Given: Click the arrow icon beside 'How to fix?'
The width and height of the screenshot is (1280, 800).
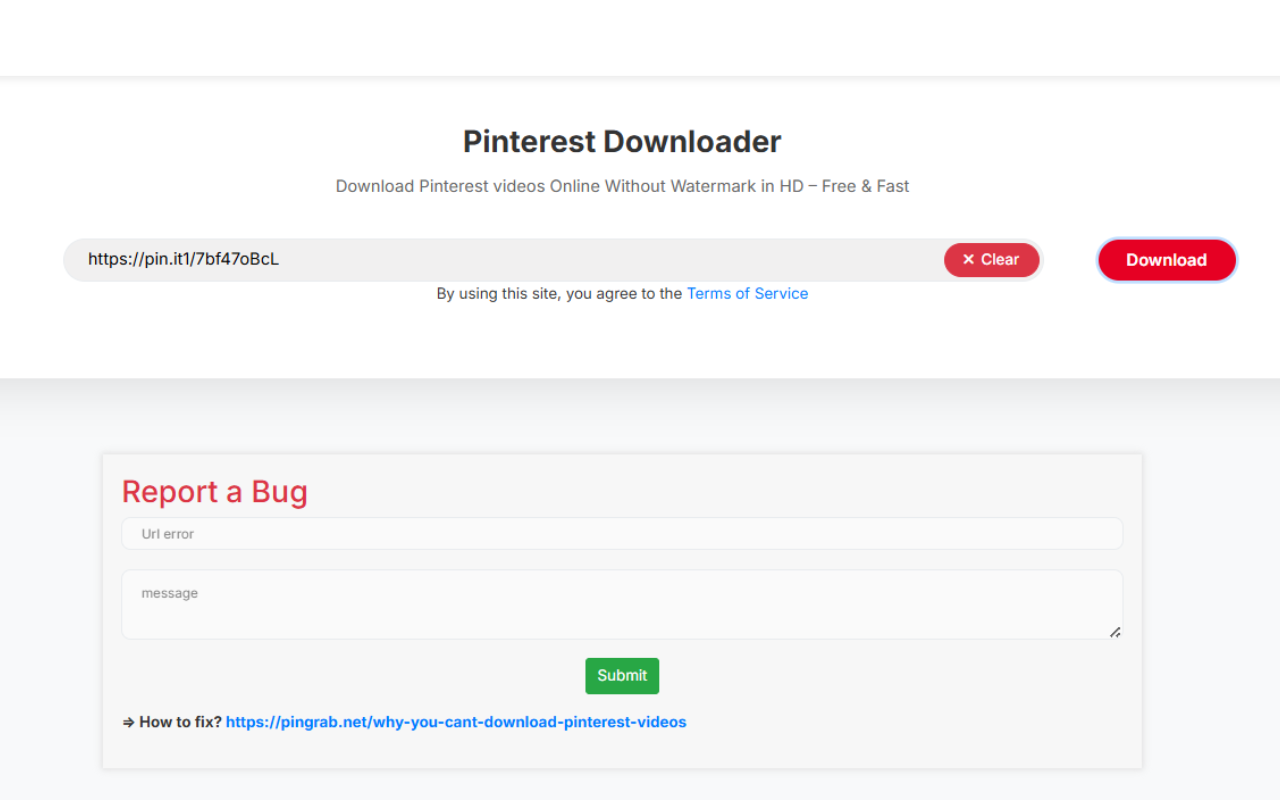Looking at the screenshot, I should pyautogui.click(x=127, y=721).
